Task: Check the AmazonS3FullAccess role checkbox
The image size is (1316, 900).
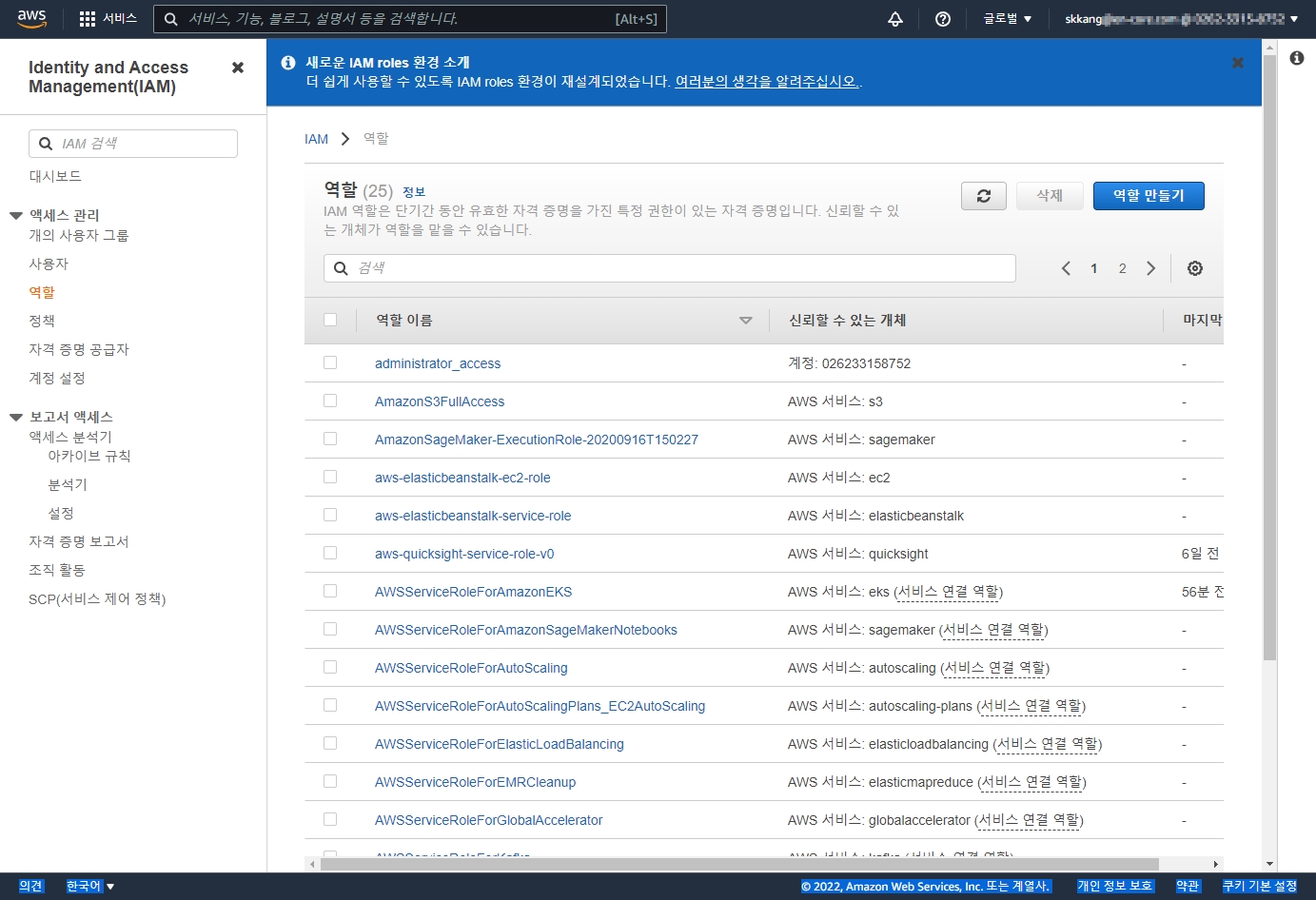Action: tap(330, 401)
